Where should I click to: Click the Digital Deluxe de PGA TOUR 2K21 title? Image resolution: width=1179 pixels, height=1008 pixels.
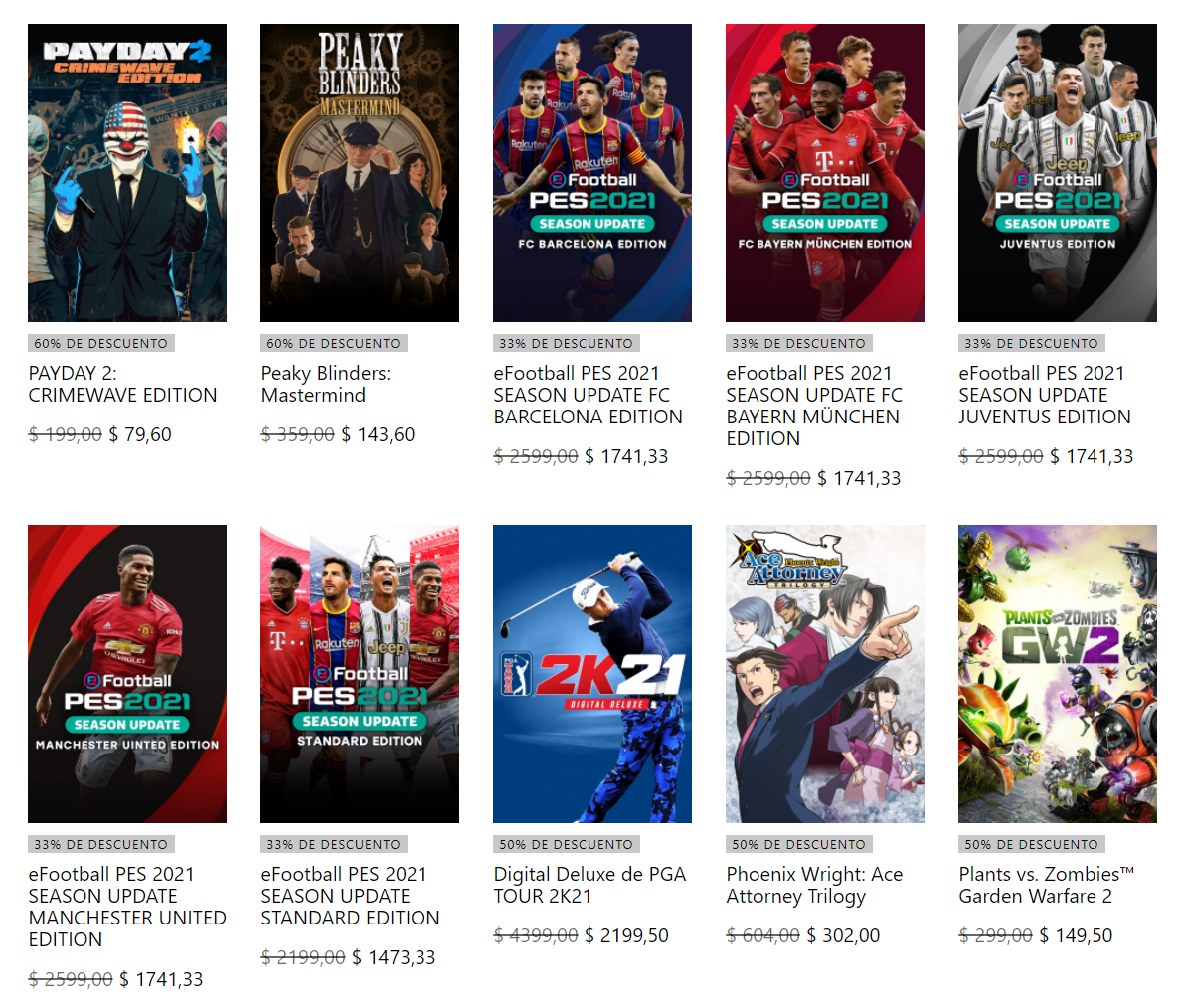click(x=589, y=885)
